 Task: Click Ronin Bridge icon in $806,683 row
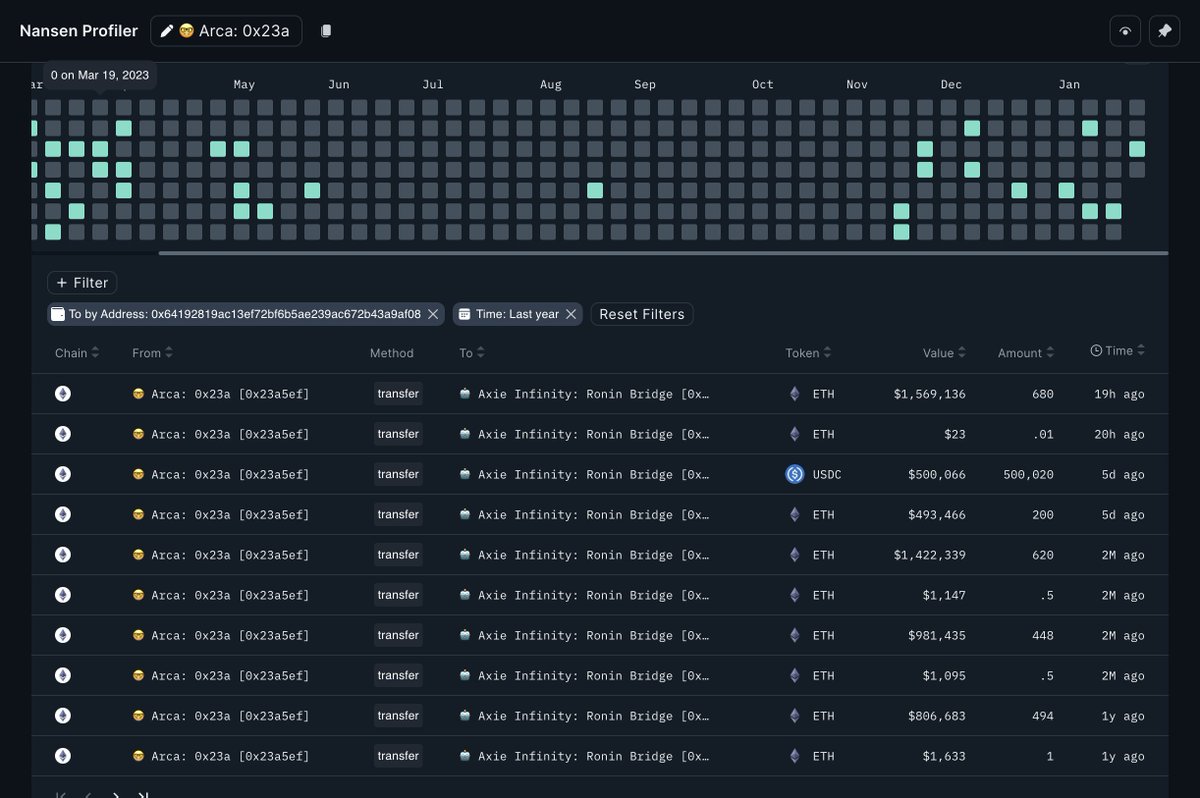click(x=465, y=716)
